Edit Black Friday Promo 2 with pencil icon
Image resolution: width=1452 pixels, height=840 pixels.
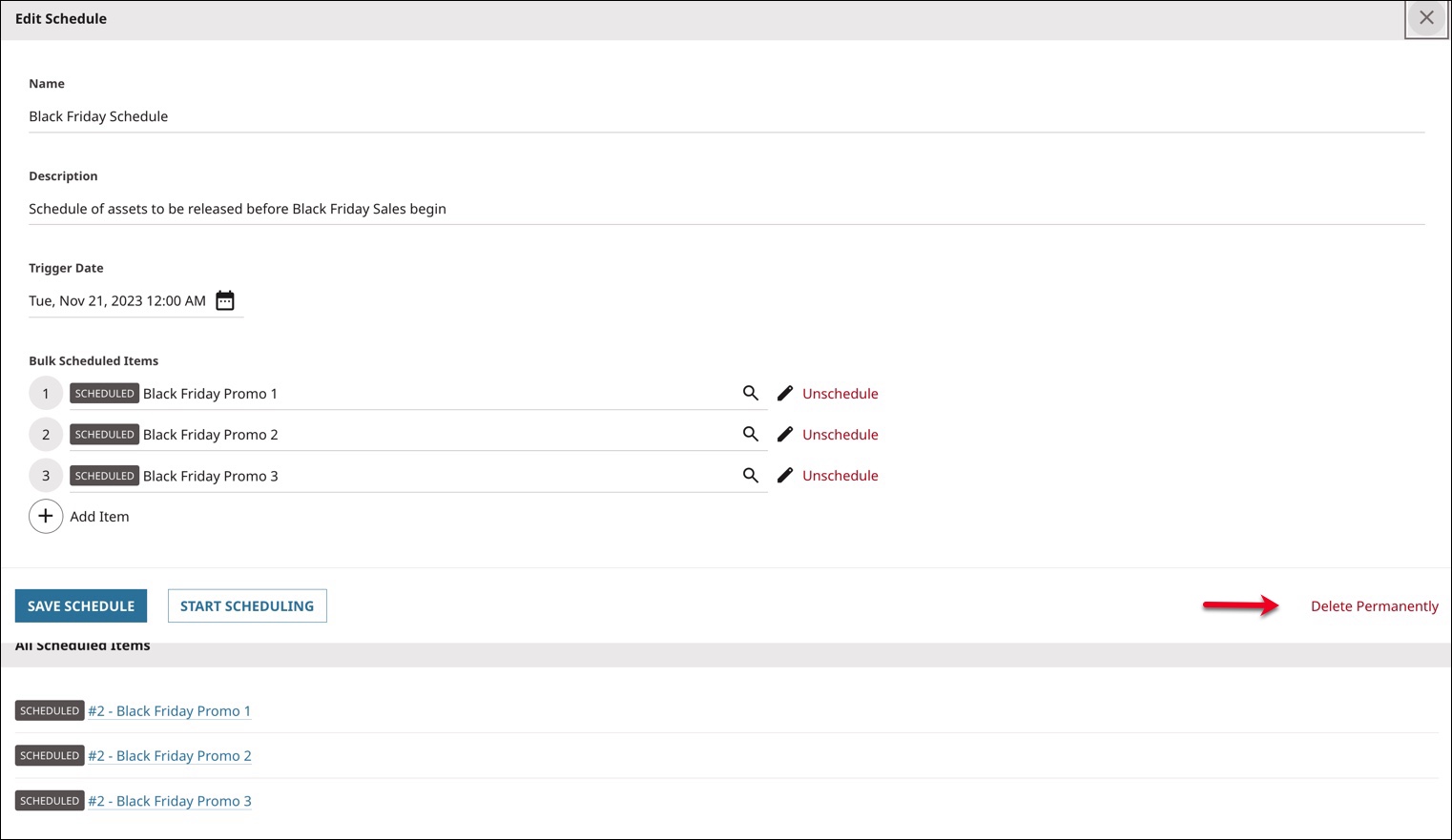[785, 434]
